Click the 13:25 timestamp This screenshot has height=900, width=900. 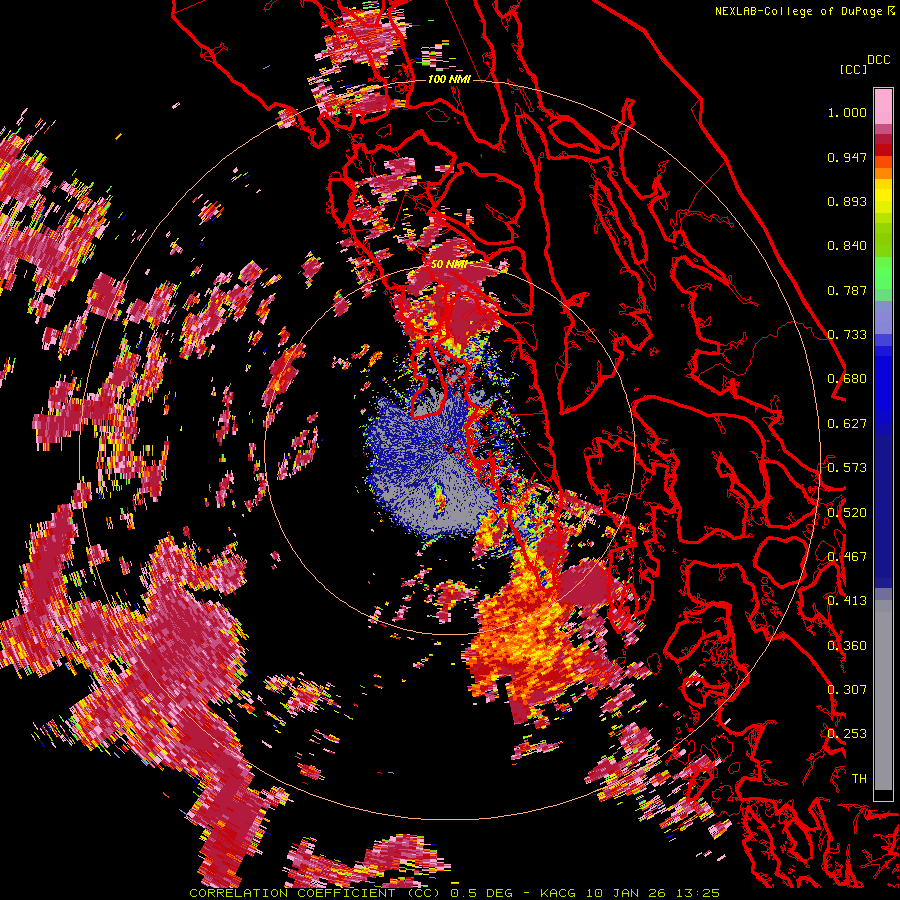697,893
